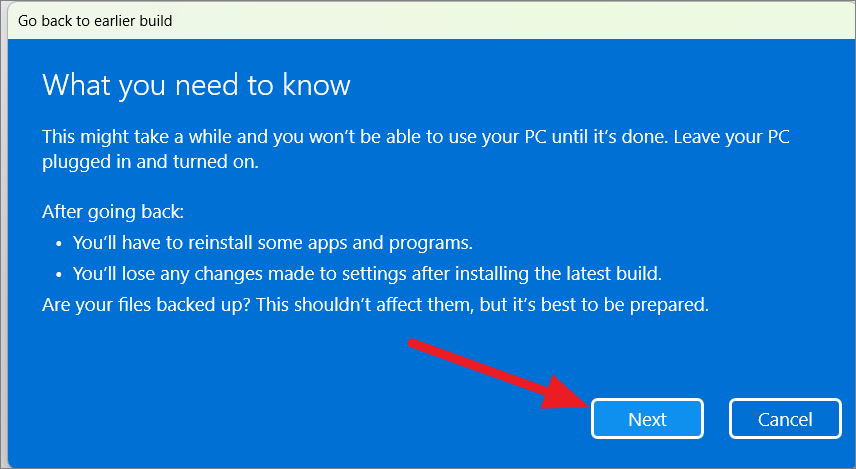Image resolution: width=856 pixels, height=469 pixels.
Task: Click the 'until it's done' phrase in first paragraph
Action: 608,136
